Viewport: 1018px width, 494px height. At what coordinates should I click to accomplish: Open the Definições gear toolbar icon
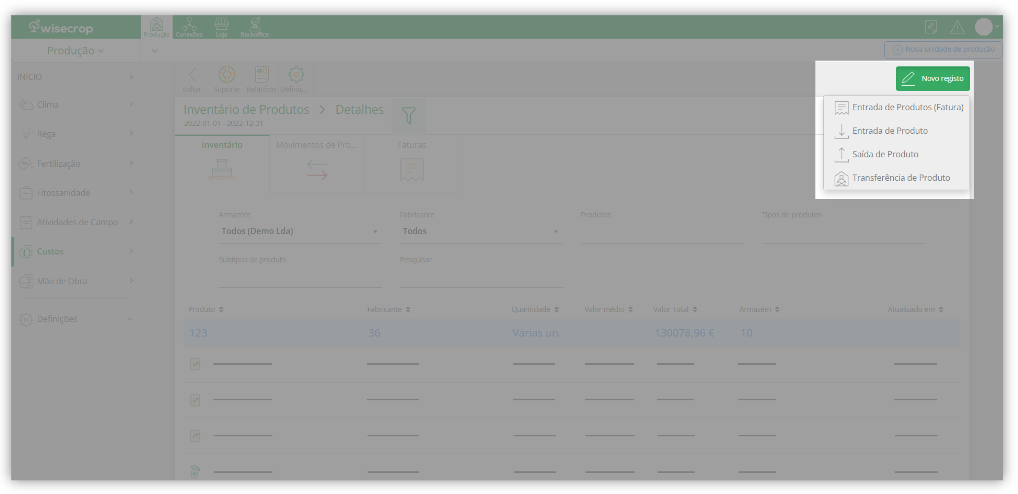click(296, 80)
